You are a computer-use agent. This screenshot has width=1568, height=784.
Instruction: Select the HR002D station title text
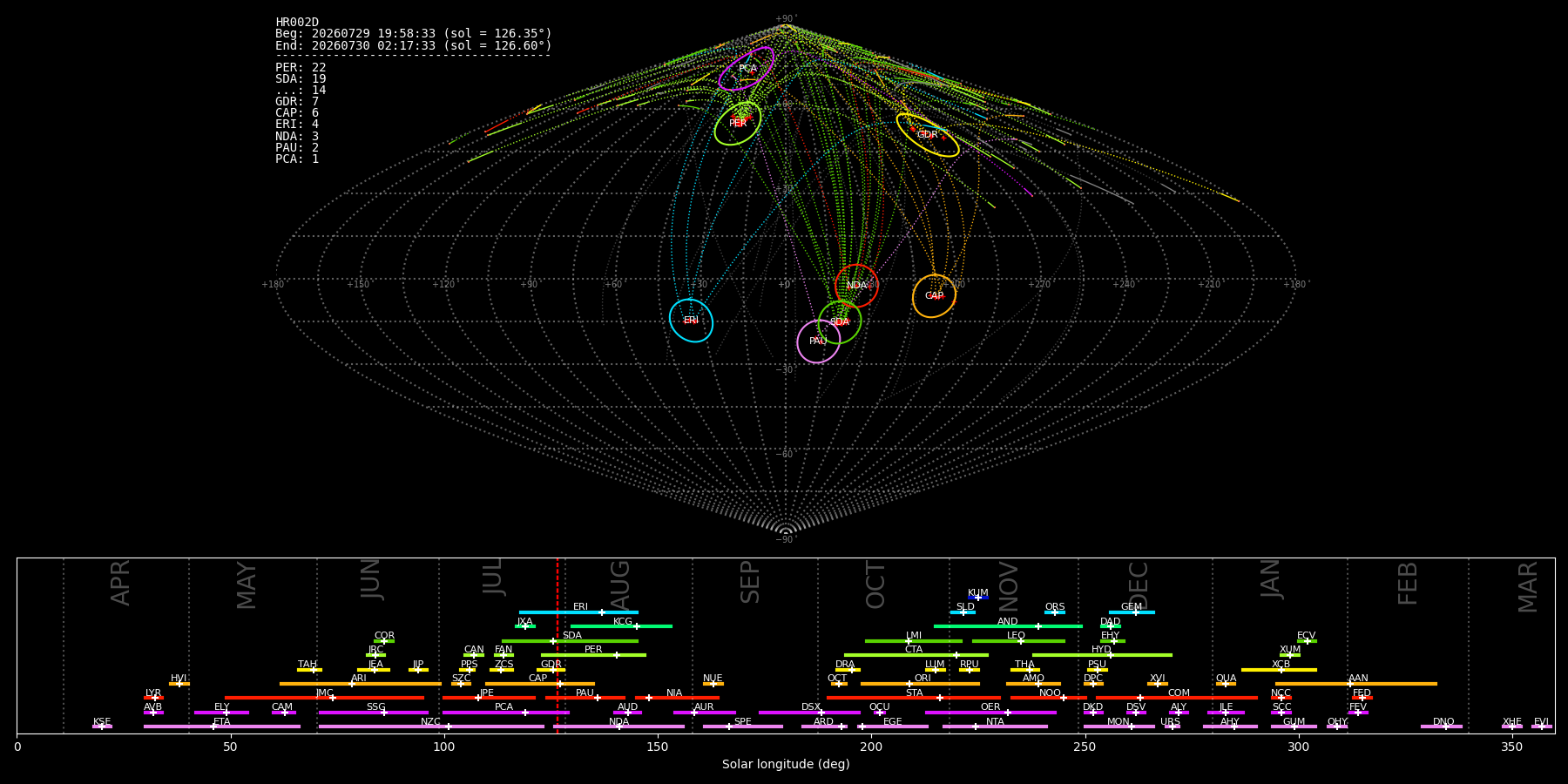297,23
